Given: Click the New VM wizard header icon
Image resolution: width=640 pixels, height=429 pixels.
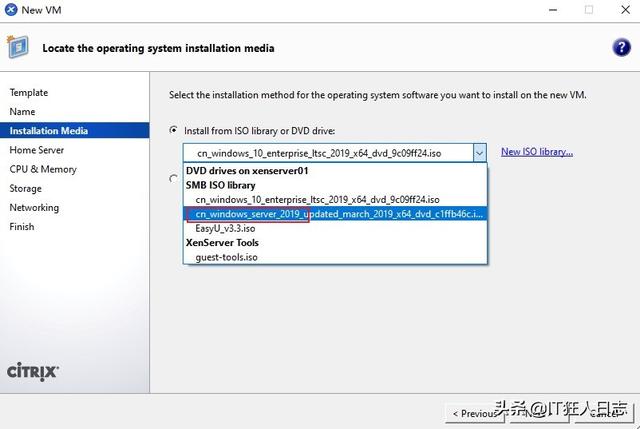Looking at the screenshot, I should click(17, 47).
